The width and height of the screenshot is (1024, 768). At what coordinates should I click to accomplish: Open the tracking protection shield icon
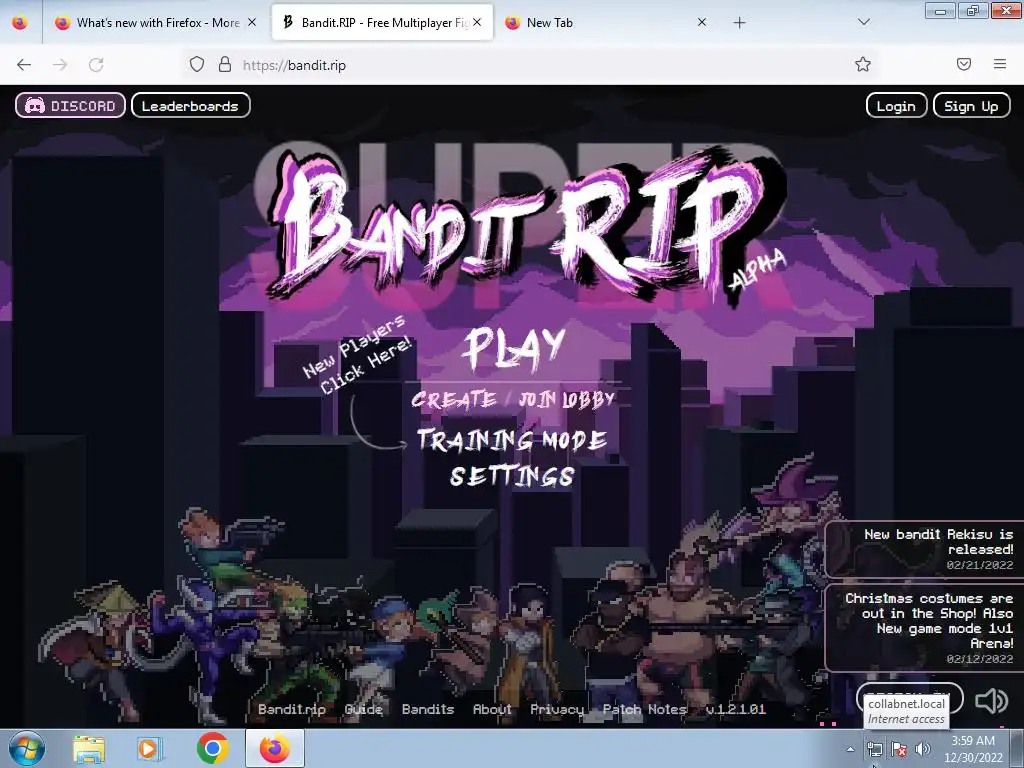[x=197, y=64]
